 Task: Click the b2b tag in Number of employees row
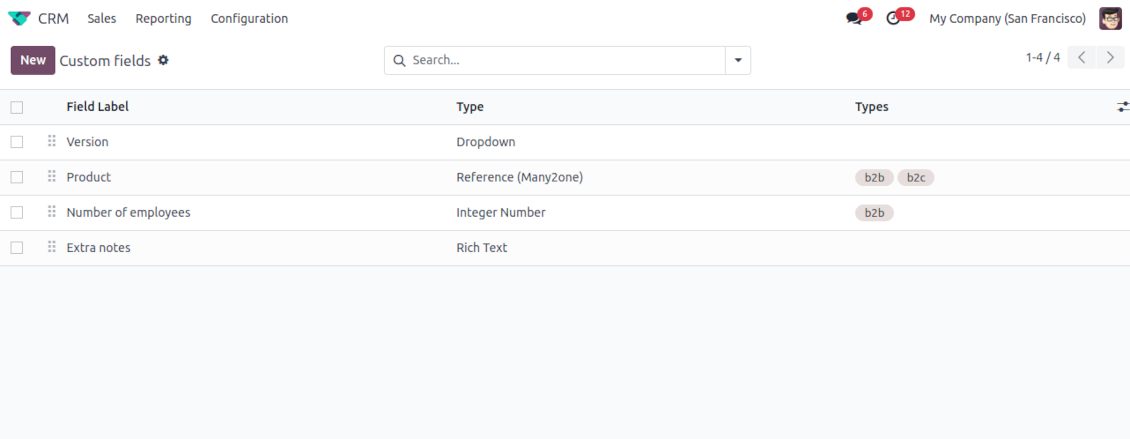[x=874, y=213]
